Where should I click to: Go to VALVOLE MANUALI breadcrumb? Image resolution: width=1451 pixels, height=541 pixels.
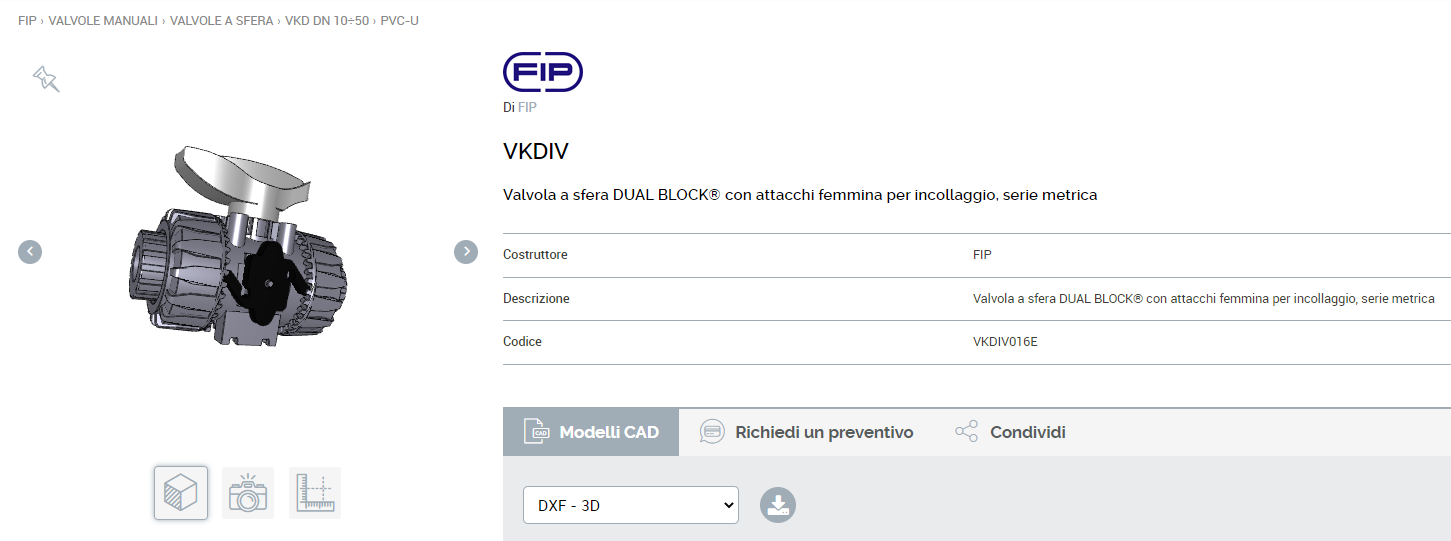[103, 20]
